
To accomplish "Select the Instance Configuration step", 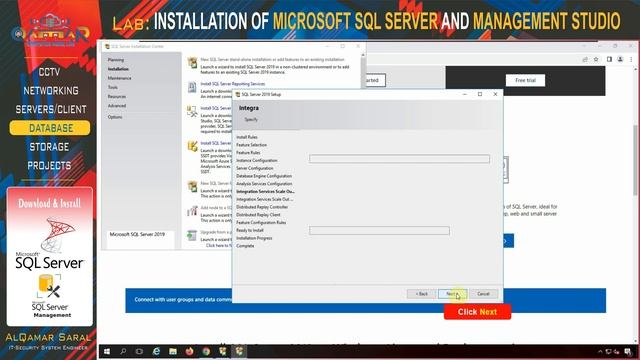I will [257, 160].
